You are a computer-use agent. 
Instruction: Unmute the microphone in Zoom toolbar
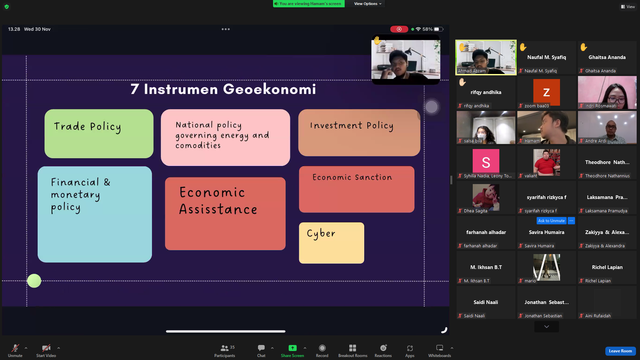[15, 350]
